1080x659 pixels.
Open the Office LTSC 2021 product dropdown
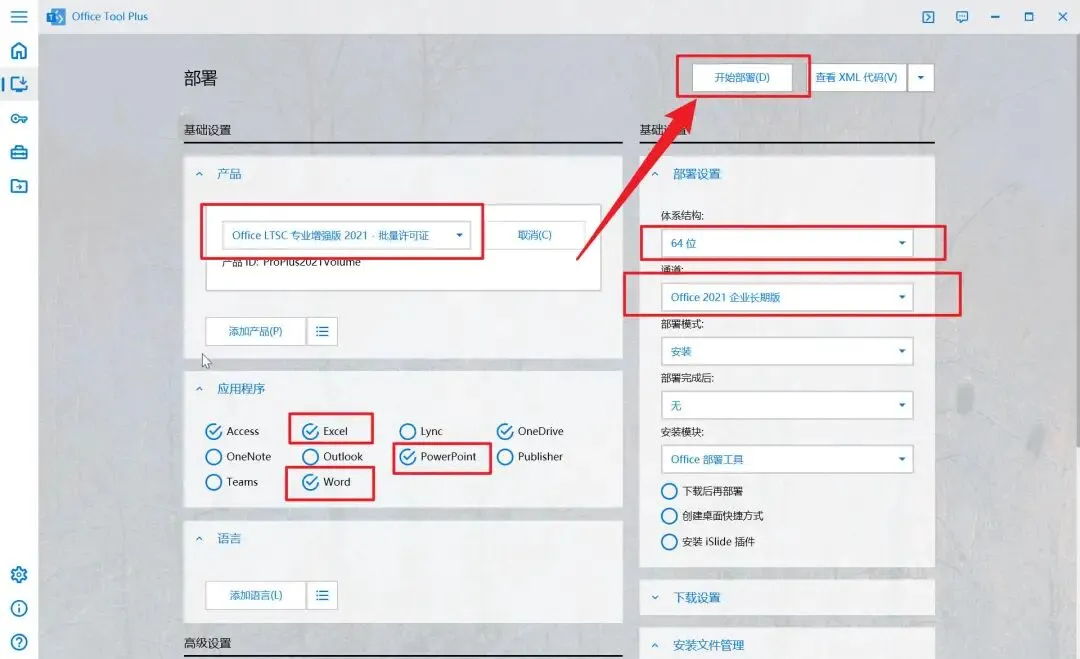tap(346, 235)
